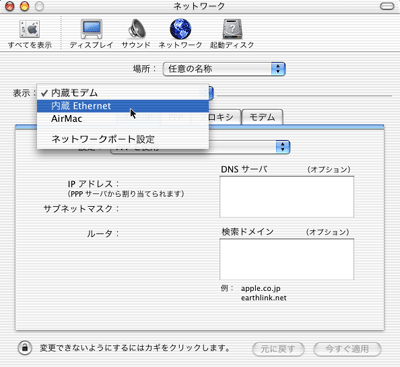400x367 pixels.
Task: Choose ネットワークポート設定 menu entry
Action: 123,139
